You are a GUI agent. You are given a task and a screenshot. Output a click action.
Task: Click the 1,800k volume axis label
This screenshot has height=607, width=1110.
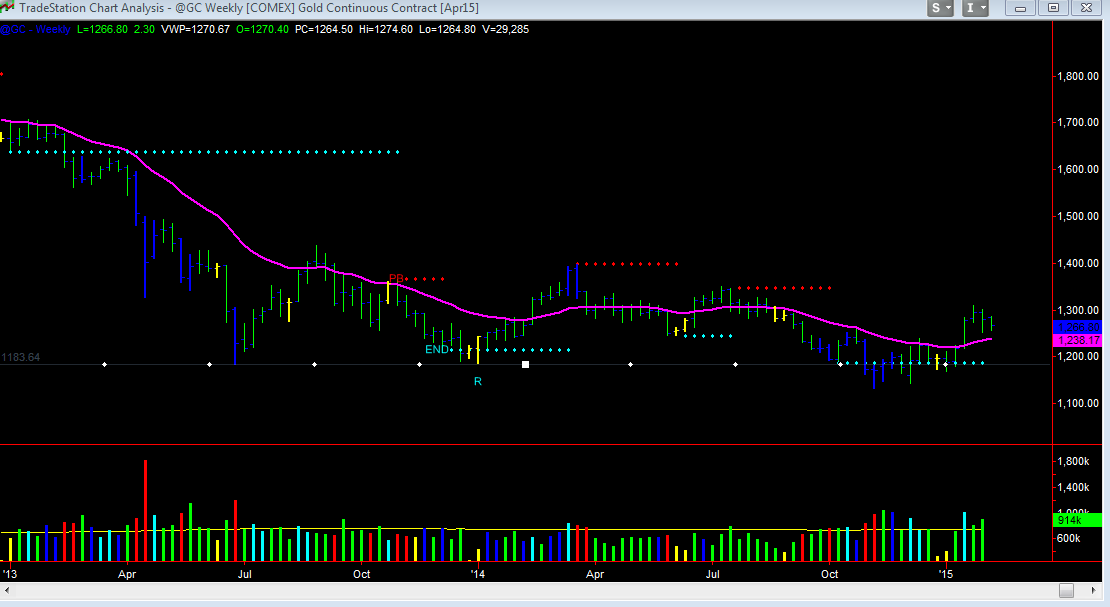tap(1072, 461)
